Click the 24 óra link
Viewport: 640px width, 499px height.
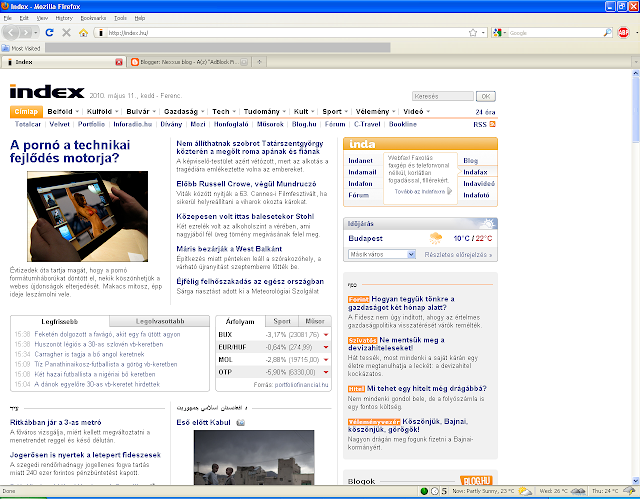(x=485, y=112)
